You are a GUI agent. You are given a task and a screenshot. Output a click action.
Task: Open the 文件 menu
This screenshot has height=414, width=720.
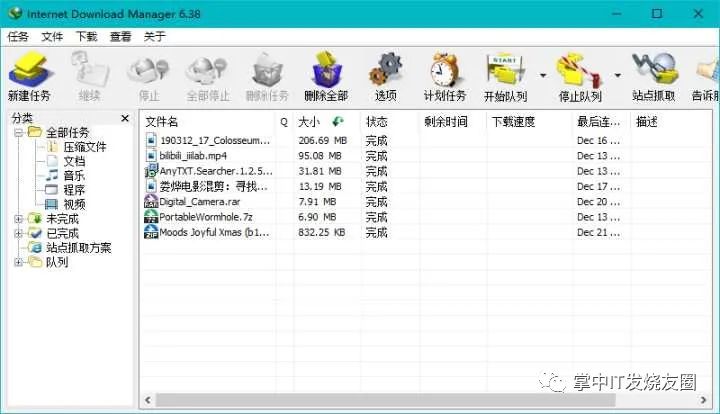52,37
